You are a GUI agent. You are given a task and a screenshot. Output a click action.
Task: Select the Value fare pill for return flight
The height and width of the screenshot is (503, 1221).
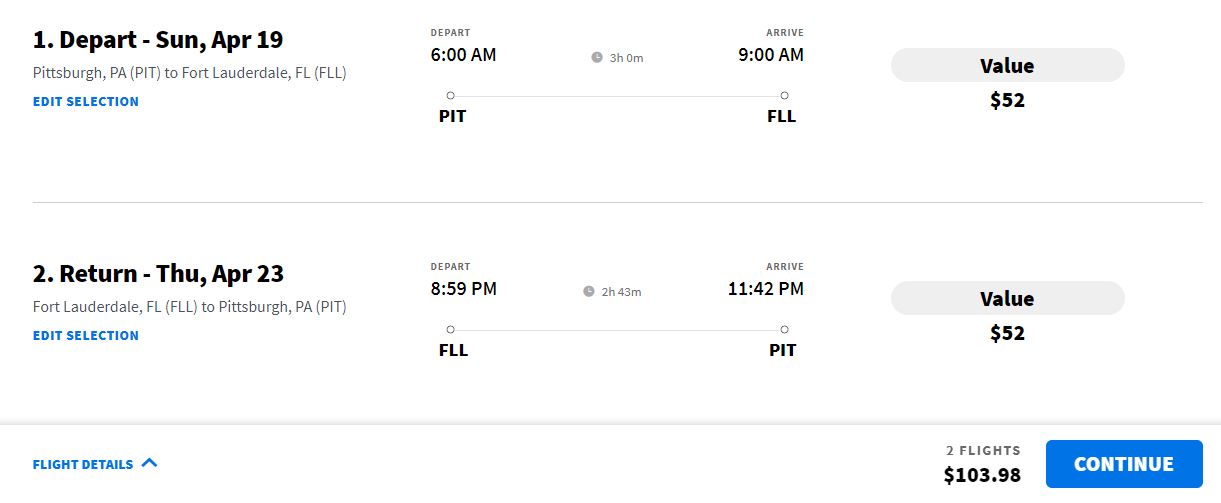pyautogui.click(x=1007, y=299)
